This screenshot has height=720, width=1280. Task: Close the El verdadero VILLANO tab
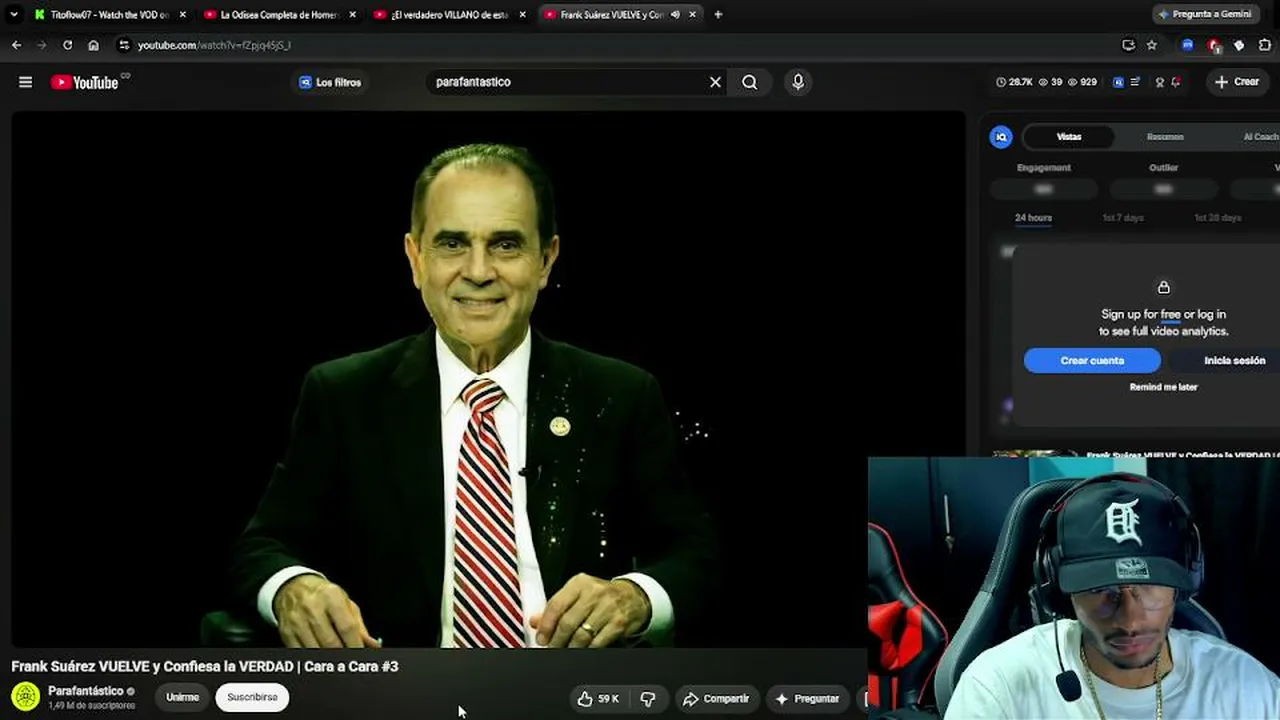coord(522,14)
